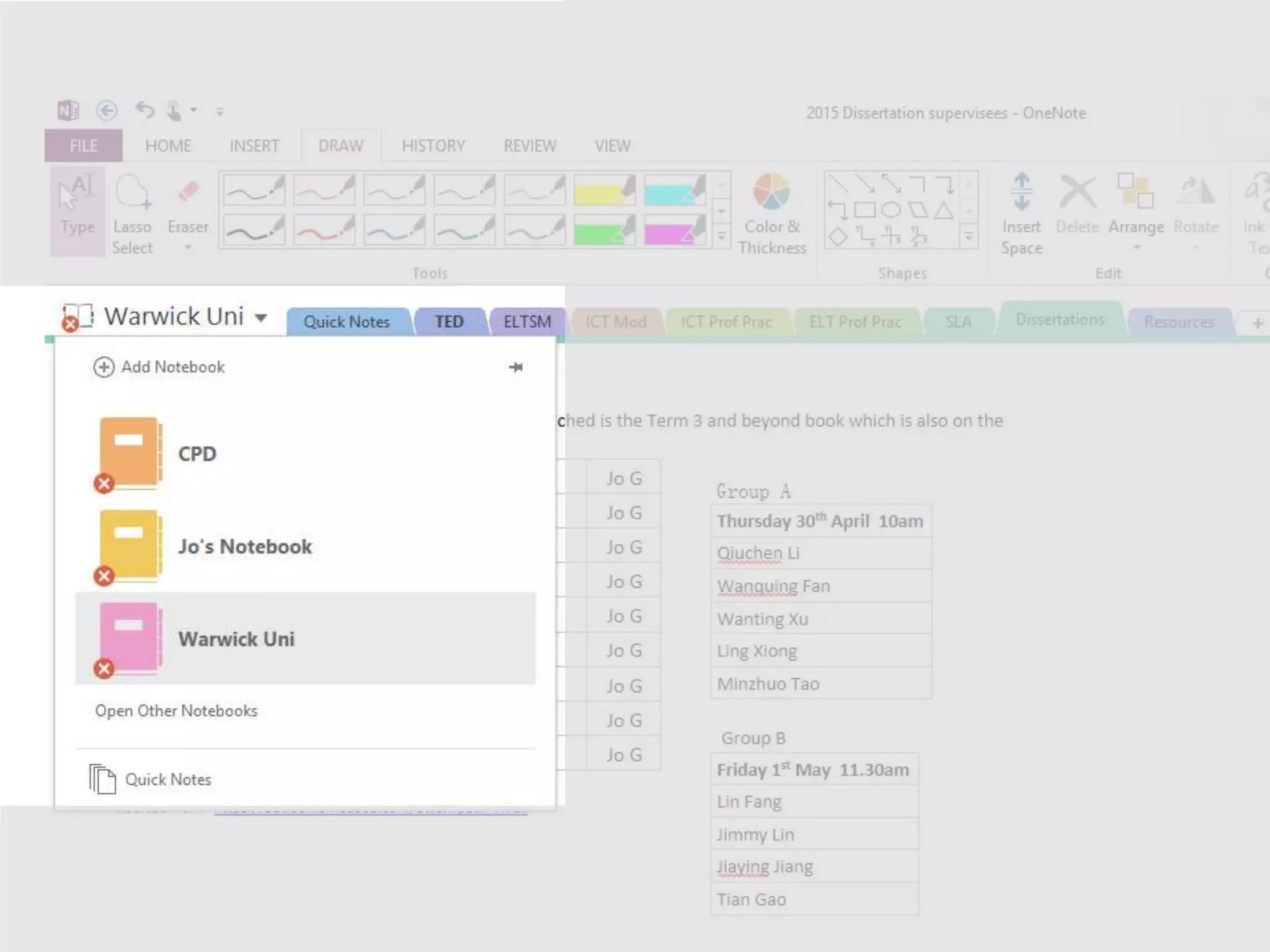The width and height of the screenshot is (1270, 952).
Task: Select the Type tool
Action: (78, 211)
